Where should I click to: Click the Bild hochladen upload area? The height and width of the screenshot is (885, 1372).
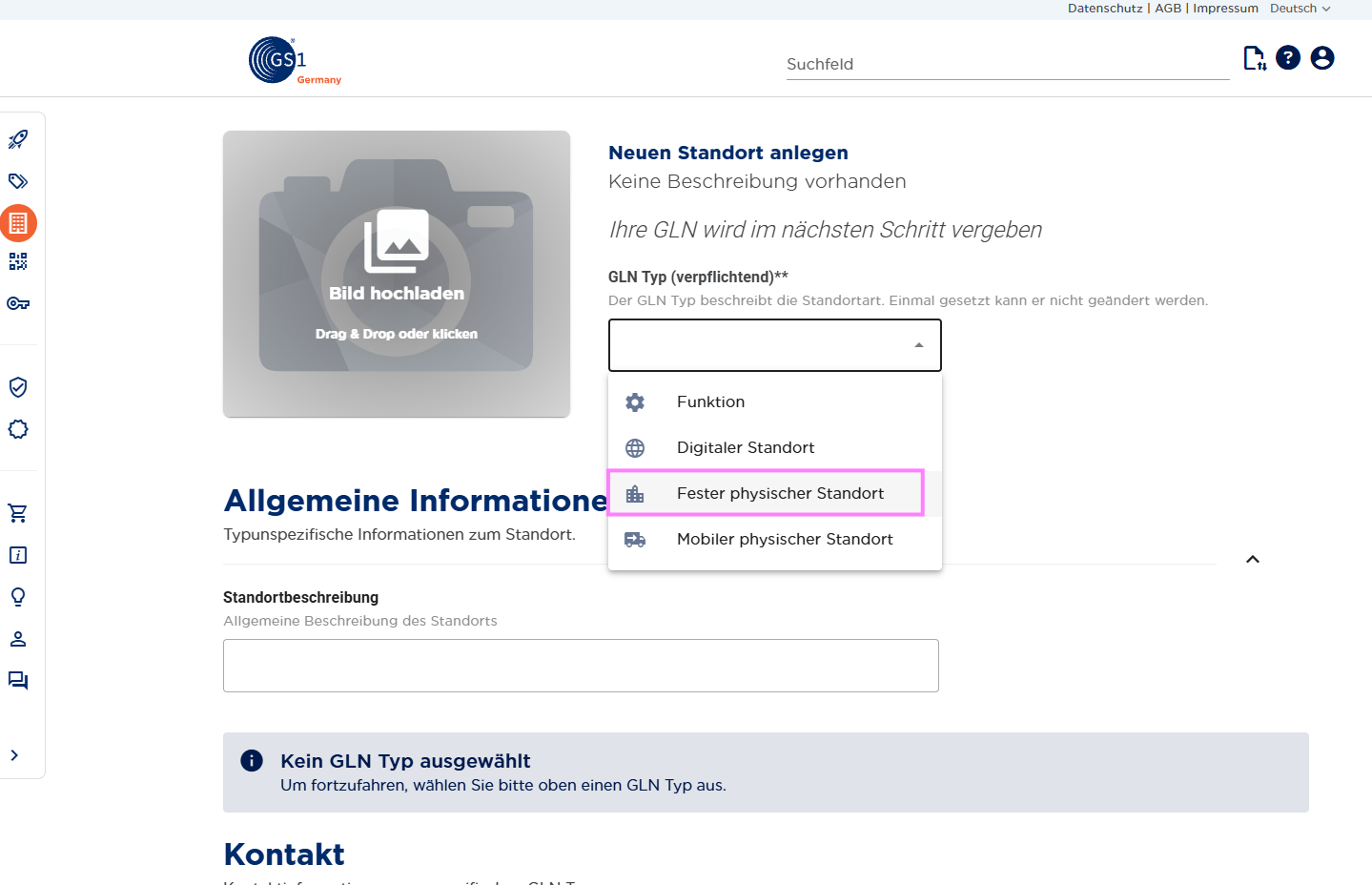coord(397,274)
